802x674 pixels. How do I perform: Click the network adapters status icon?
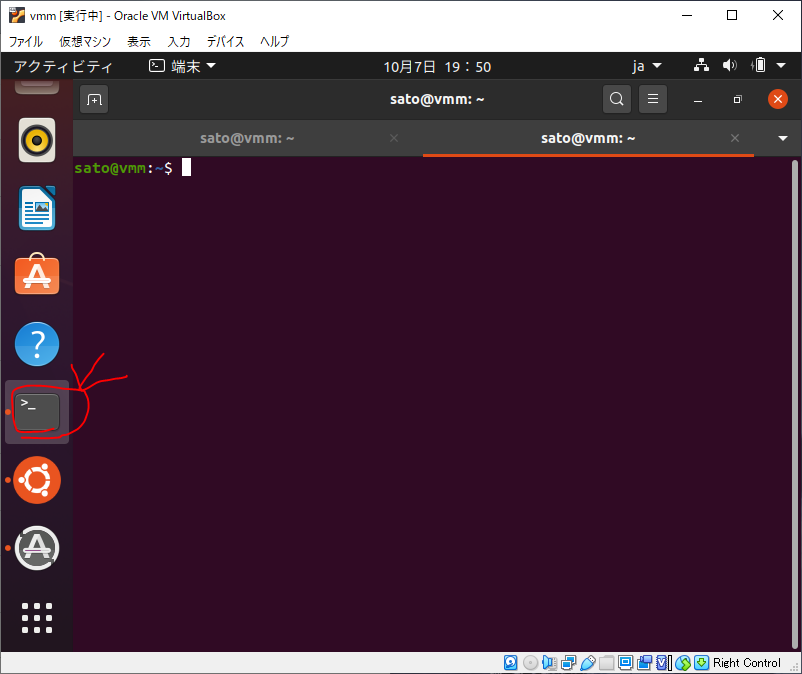point(568,663)
